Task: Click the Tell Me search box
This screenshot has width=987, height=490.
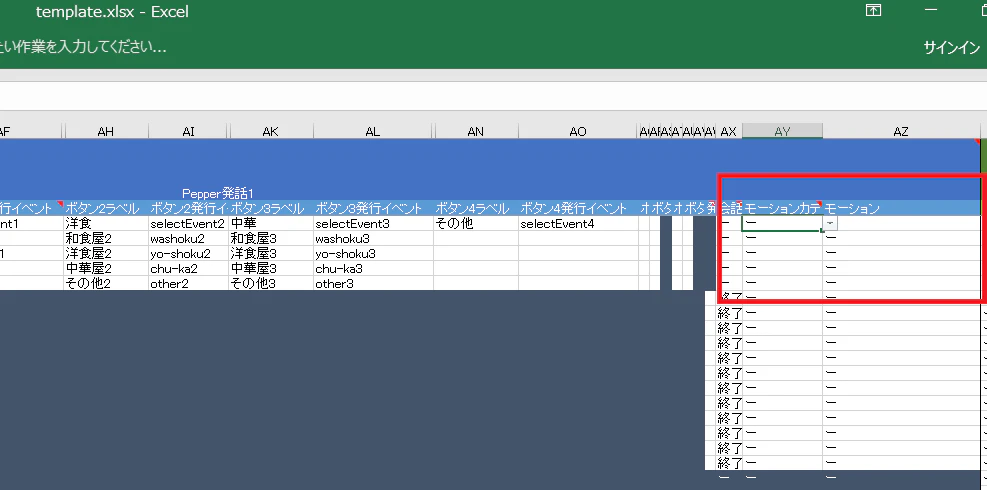Action: tap(83, 47)
